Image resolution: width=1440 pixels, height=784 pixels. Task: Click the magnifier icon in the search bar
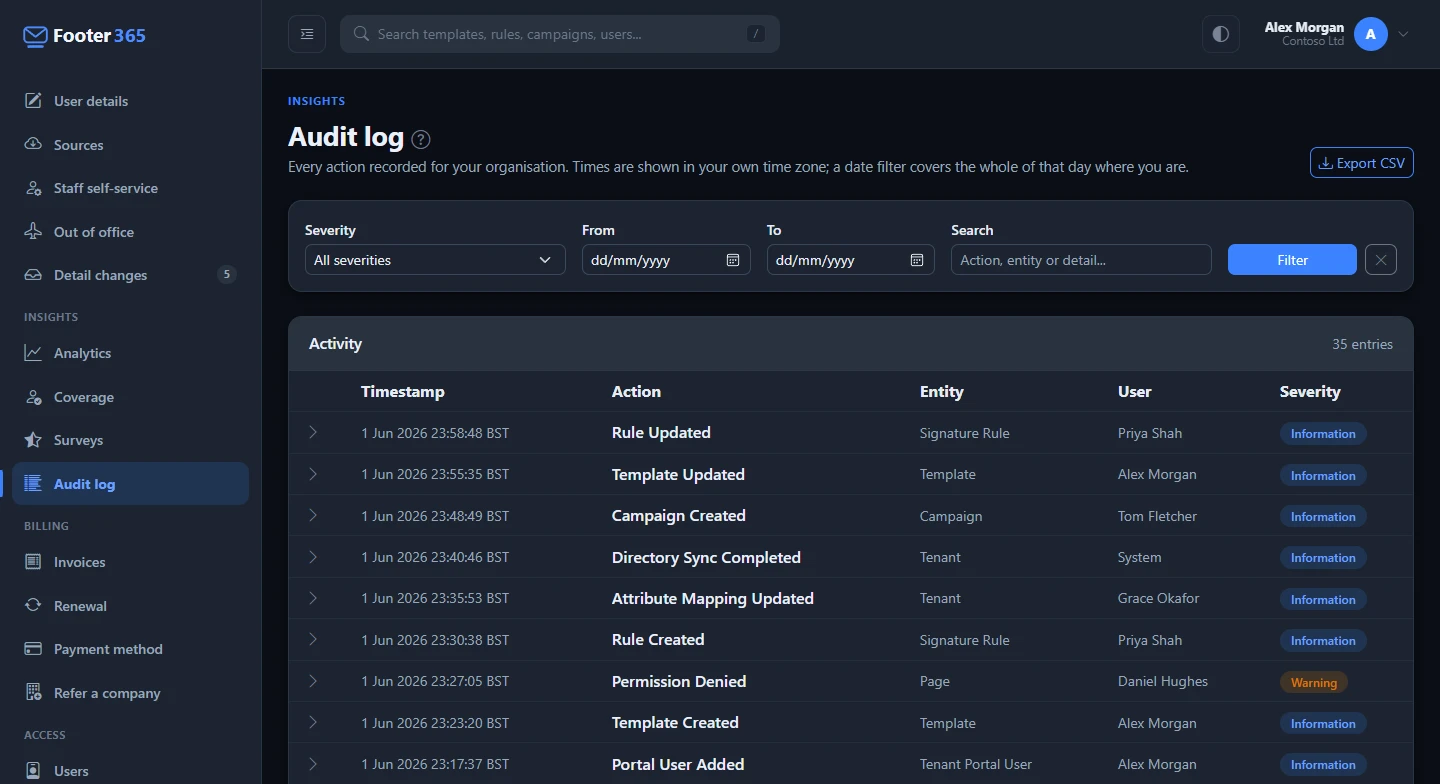tap(361, 34)
